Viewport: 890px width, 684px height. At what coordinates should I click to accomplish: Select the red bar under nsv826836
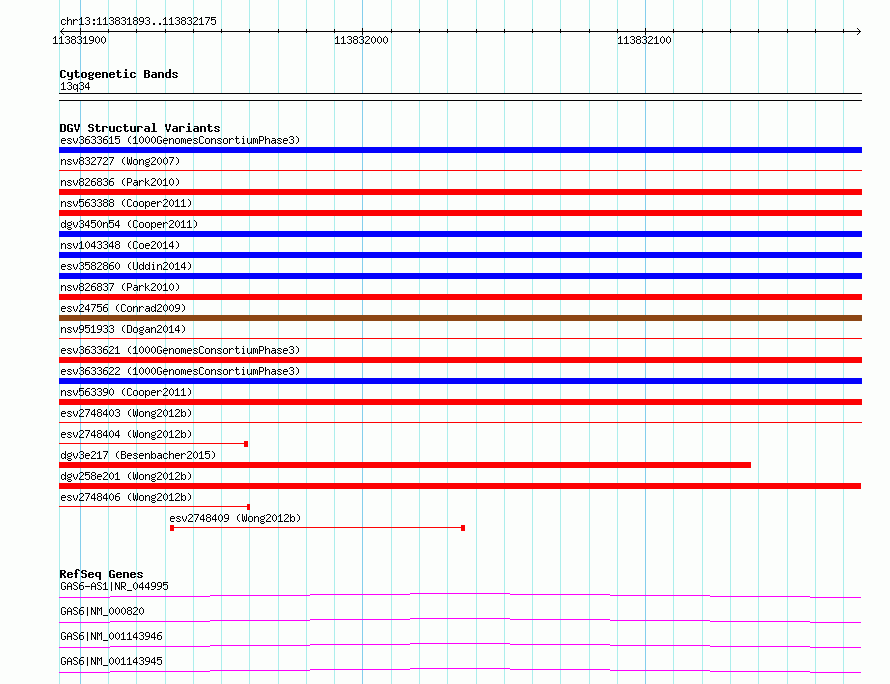pos(460,192)
